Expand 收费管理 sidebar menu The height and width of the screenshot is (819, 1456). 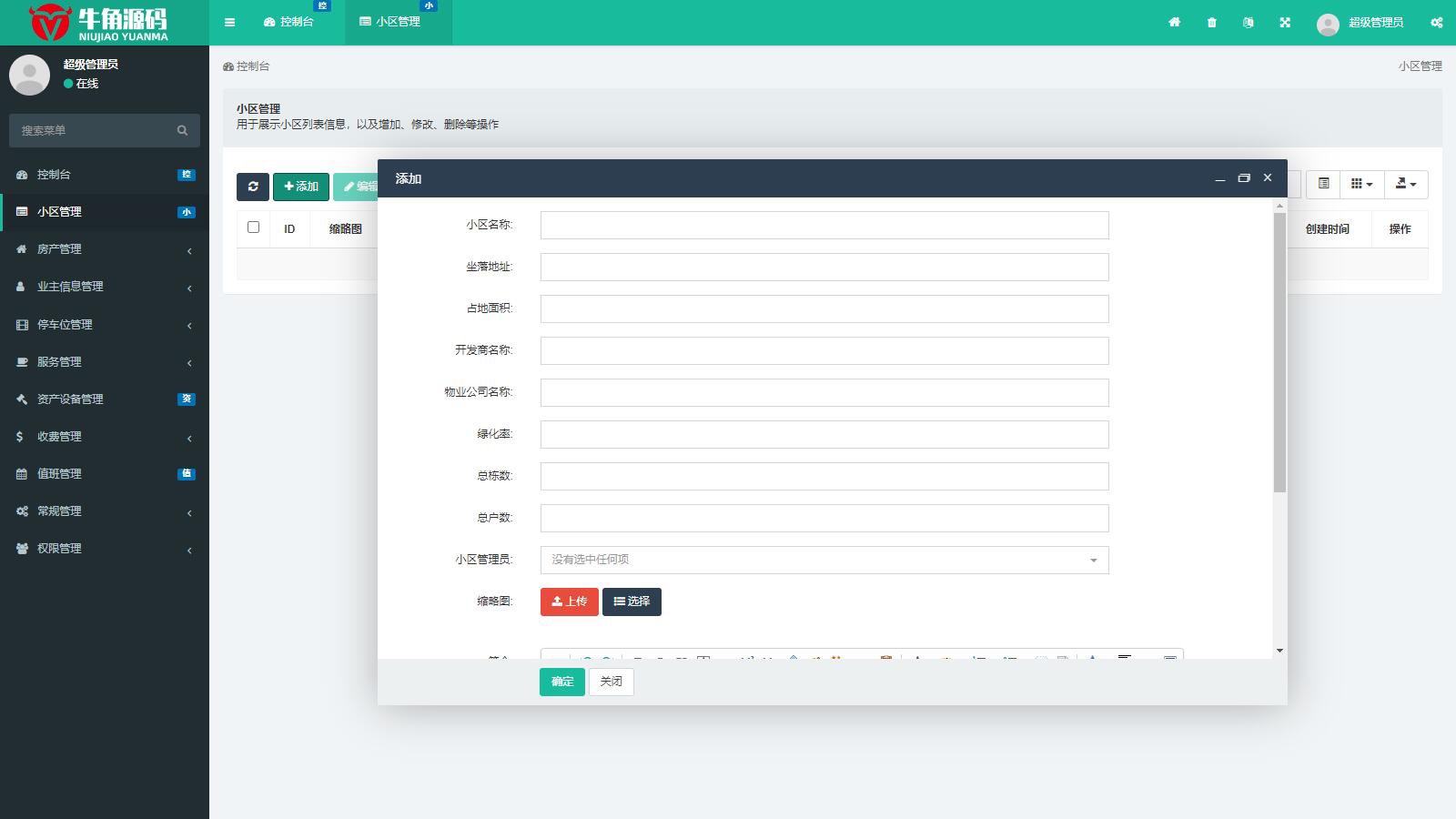click(105, 437)
